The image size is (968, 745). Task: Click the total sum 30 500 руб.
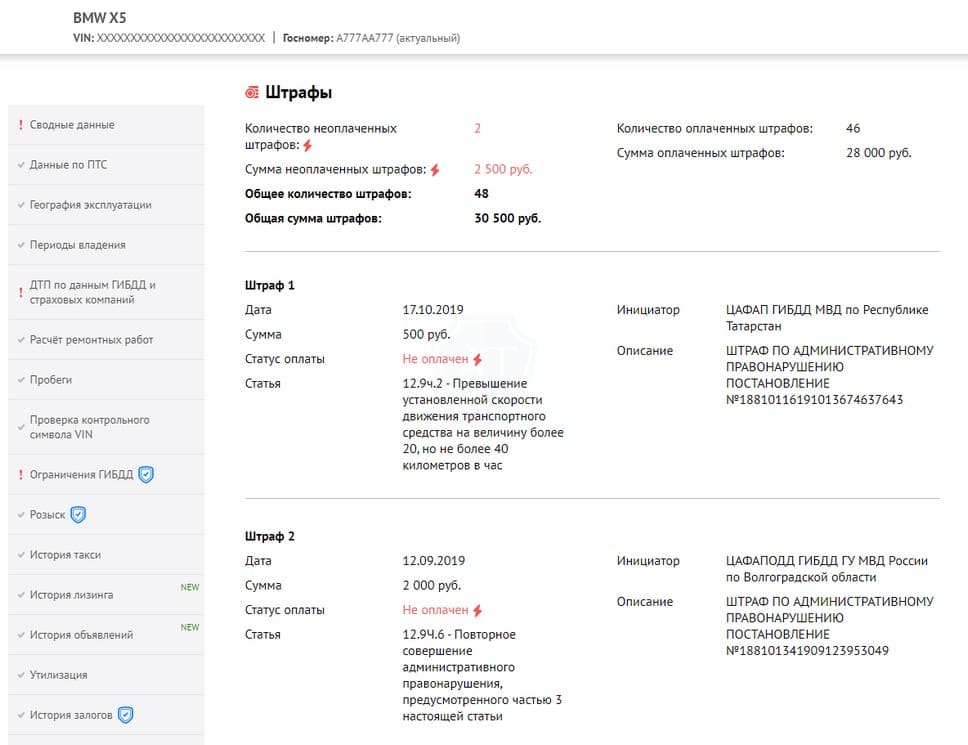(507, 219)
